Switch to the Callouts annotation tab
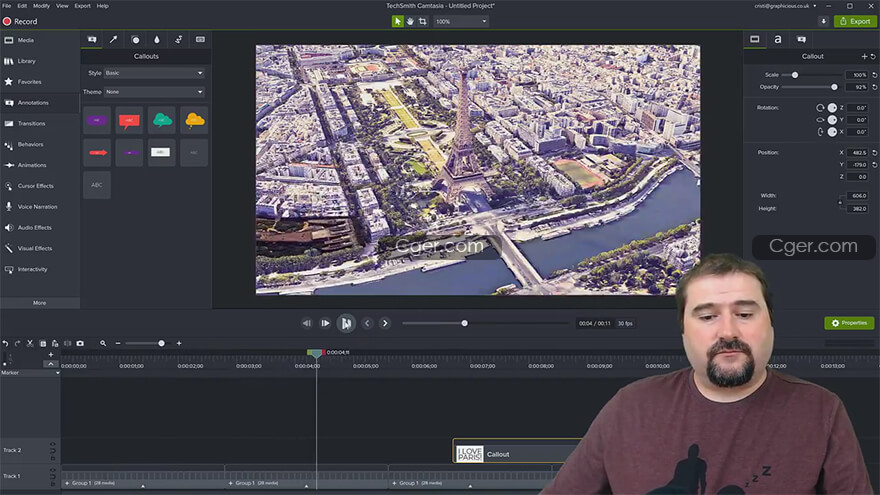This screenshot has width=880, height=495. click(x=92, y=40)
